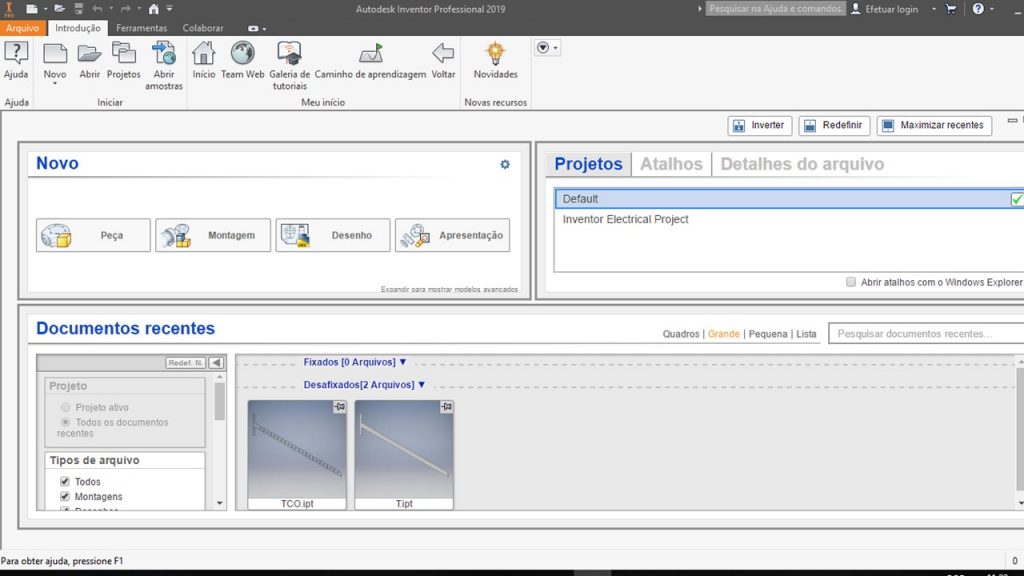Uncheck the Todos file type checkbox
This screenshot has width=1024, height=576.
tap(65, 482)
